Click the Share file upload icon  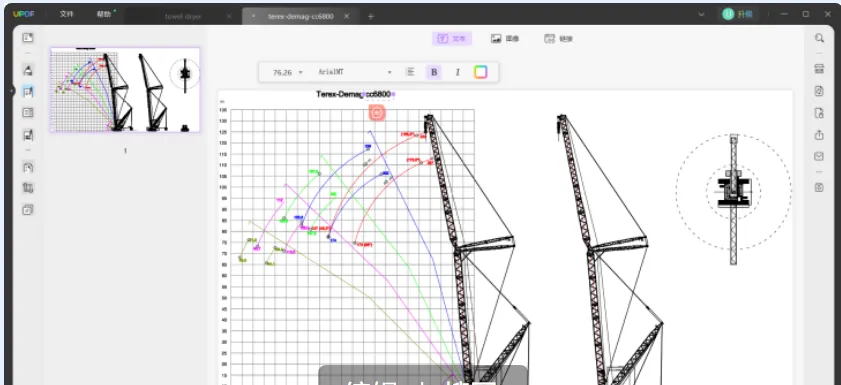(x=819, y=135)
